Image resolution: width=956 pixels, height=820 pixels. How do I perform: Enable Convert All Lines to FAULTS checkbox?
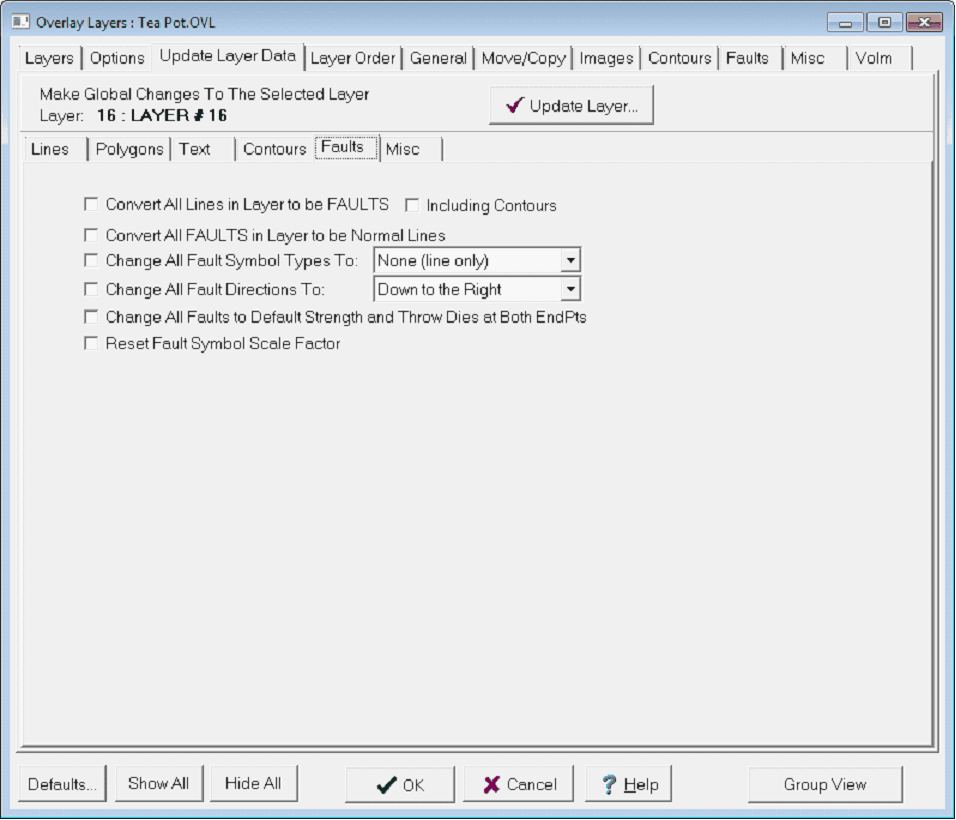point(92,204)
